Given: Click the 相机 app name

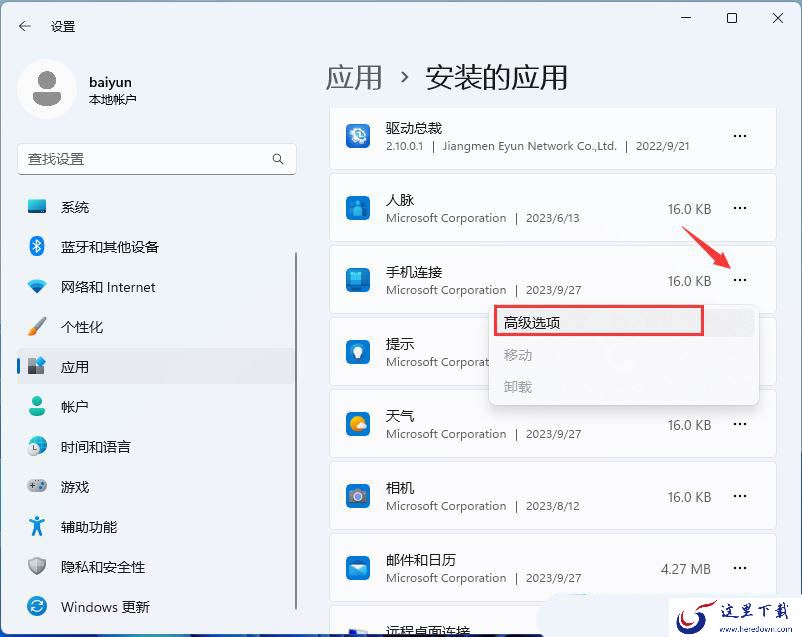Looking at the screenshot, I should pos(400,488).
